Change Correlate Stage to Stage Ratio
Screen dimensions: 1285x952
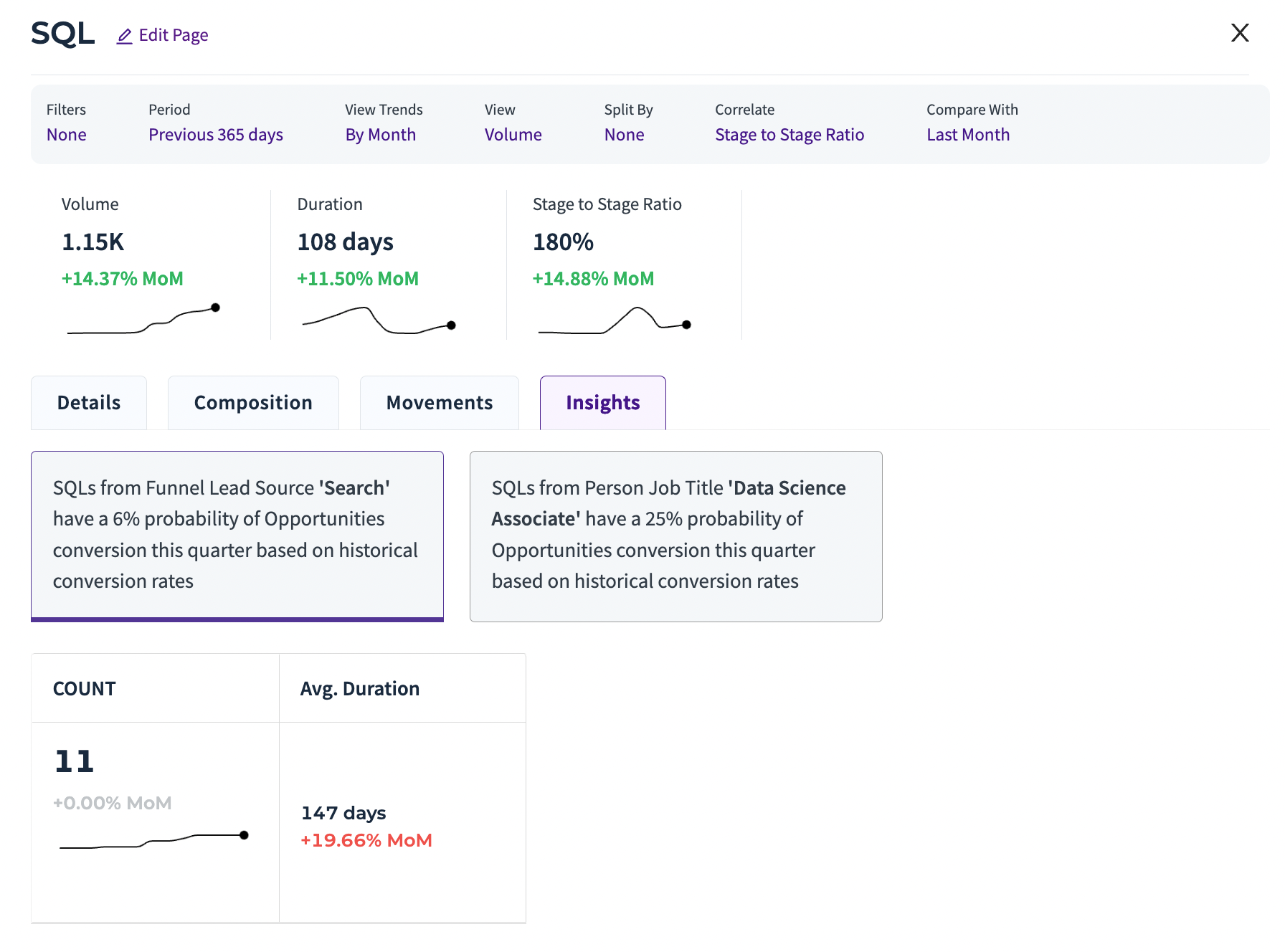[789, 135]
